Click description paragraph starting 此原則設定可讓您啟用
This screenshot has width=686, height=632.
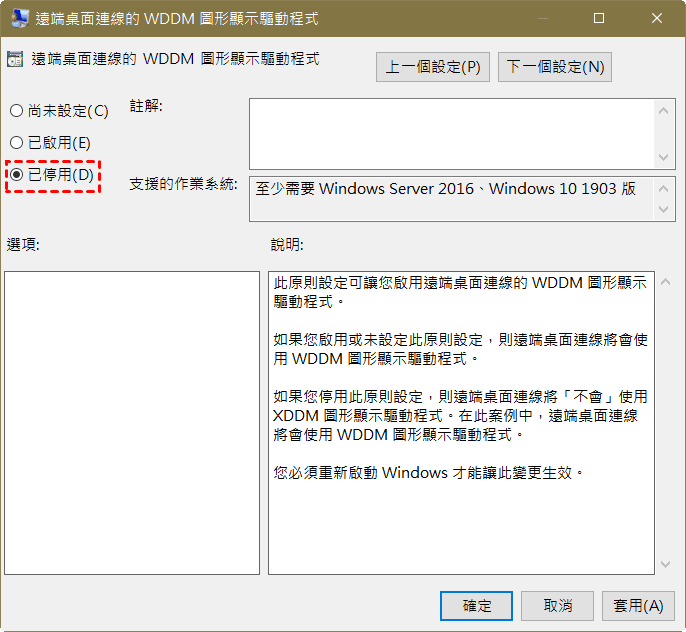pos(460,292)
